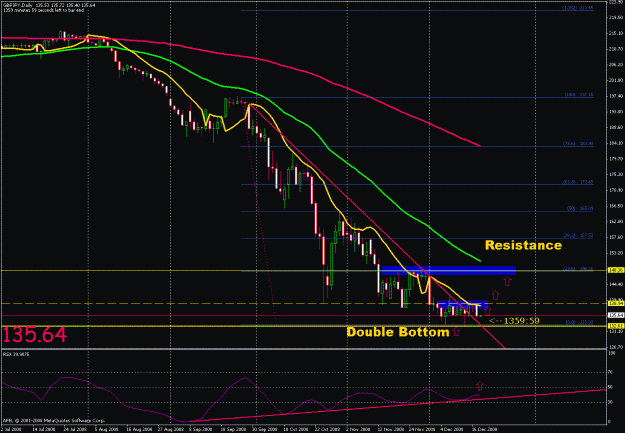Screen dimensions: 625x433
Task: Select the Fibonacci 61.8 level label
Action: pos(578,182)
